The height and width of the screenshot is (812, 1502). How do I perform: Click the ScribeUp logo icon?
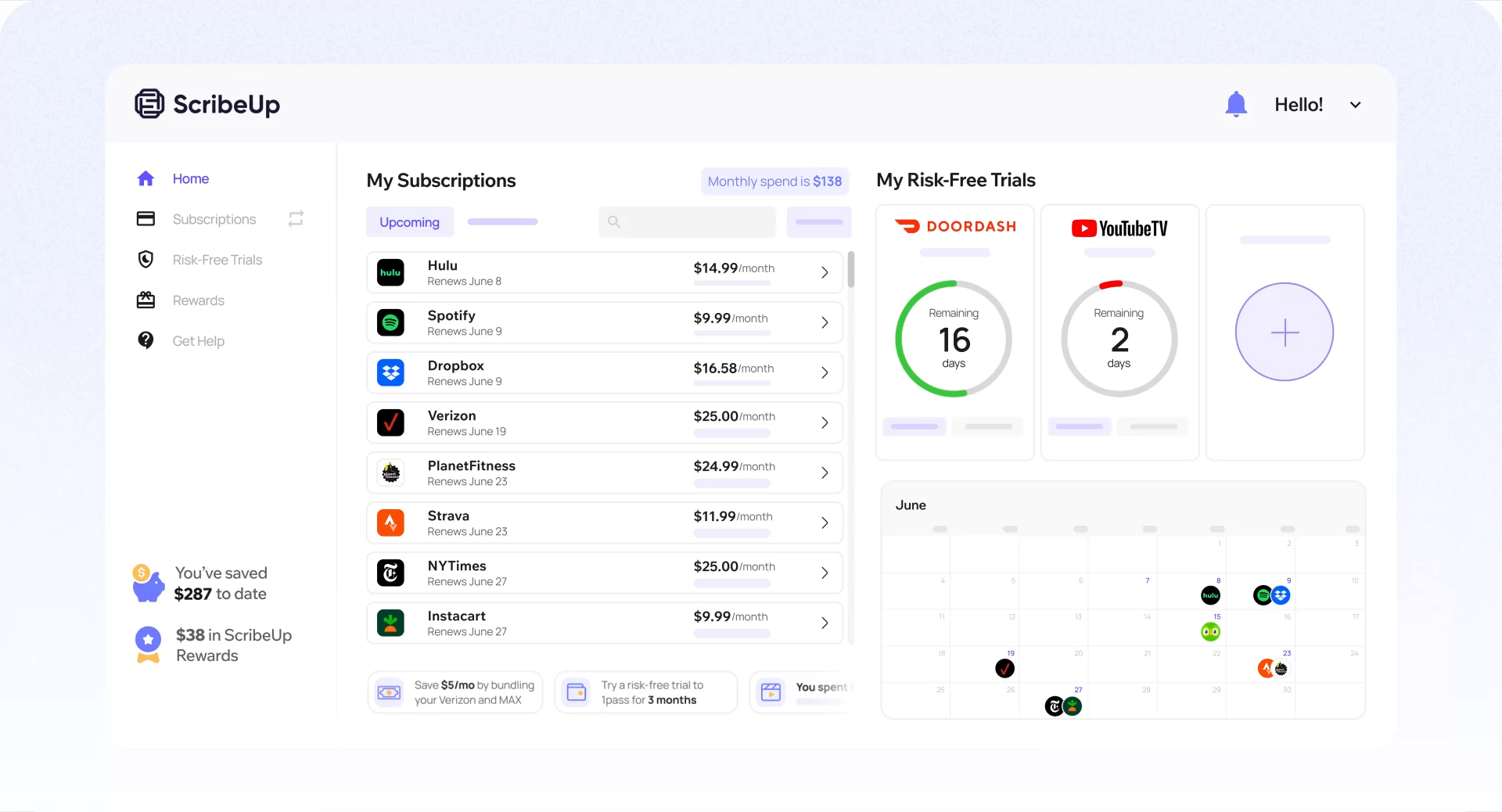point(148,103)
